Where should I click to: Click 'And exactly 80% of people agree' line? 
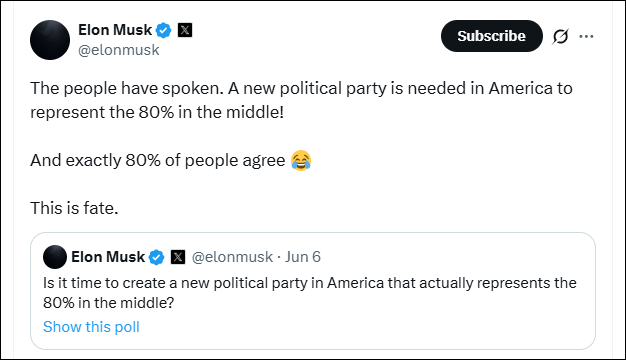158,160
